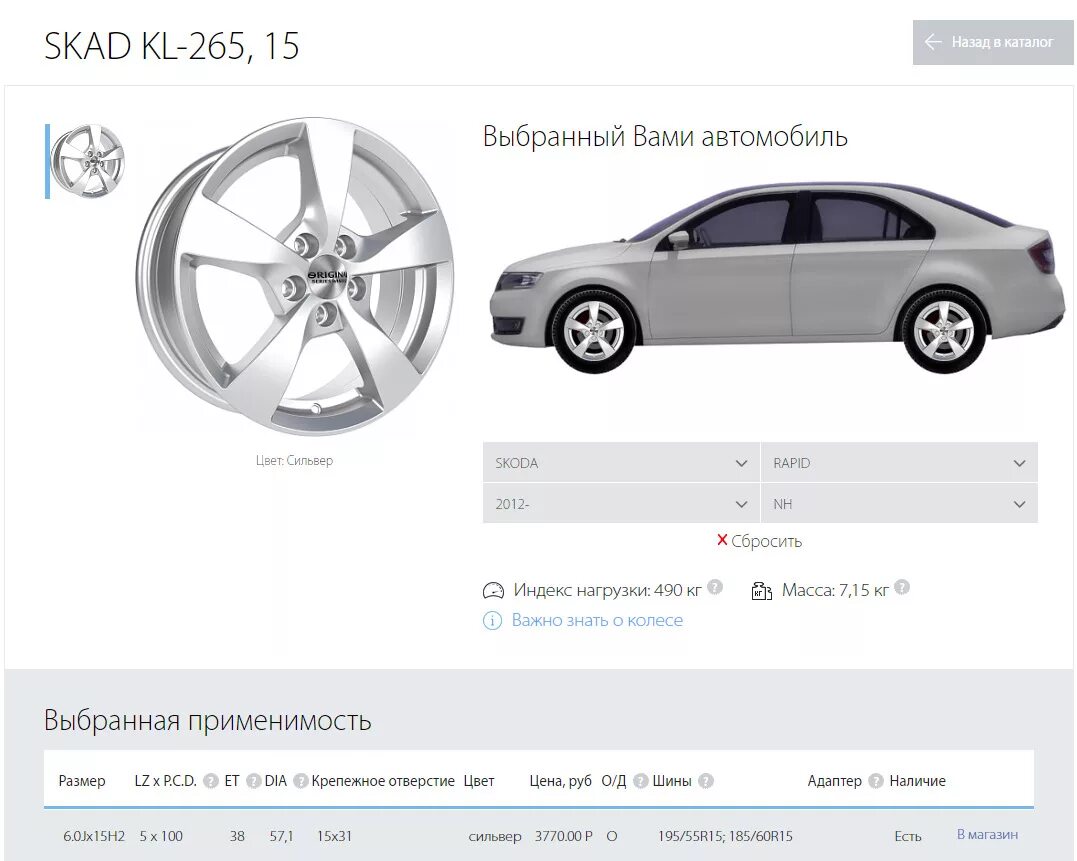This screenshot has width=1077, height=861.
Task: Click the '15x31' fastening hole value
Action: (334, 836)
